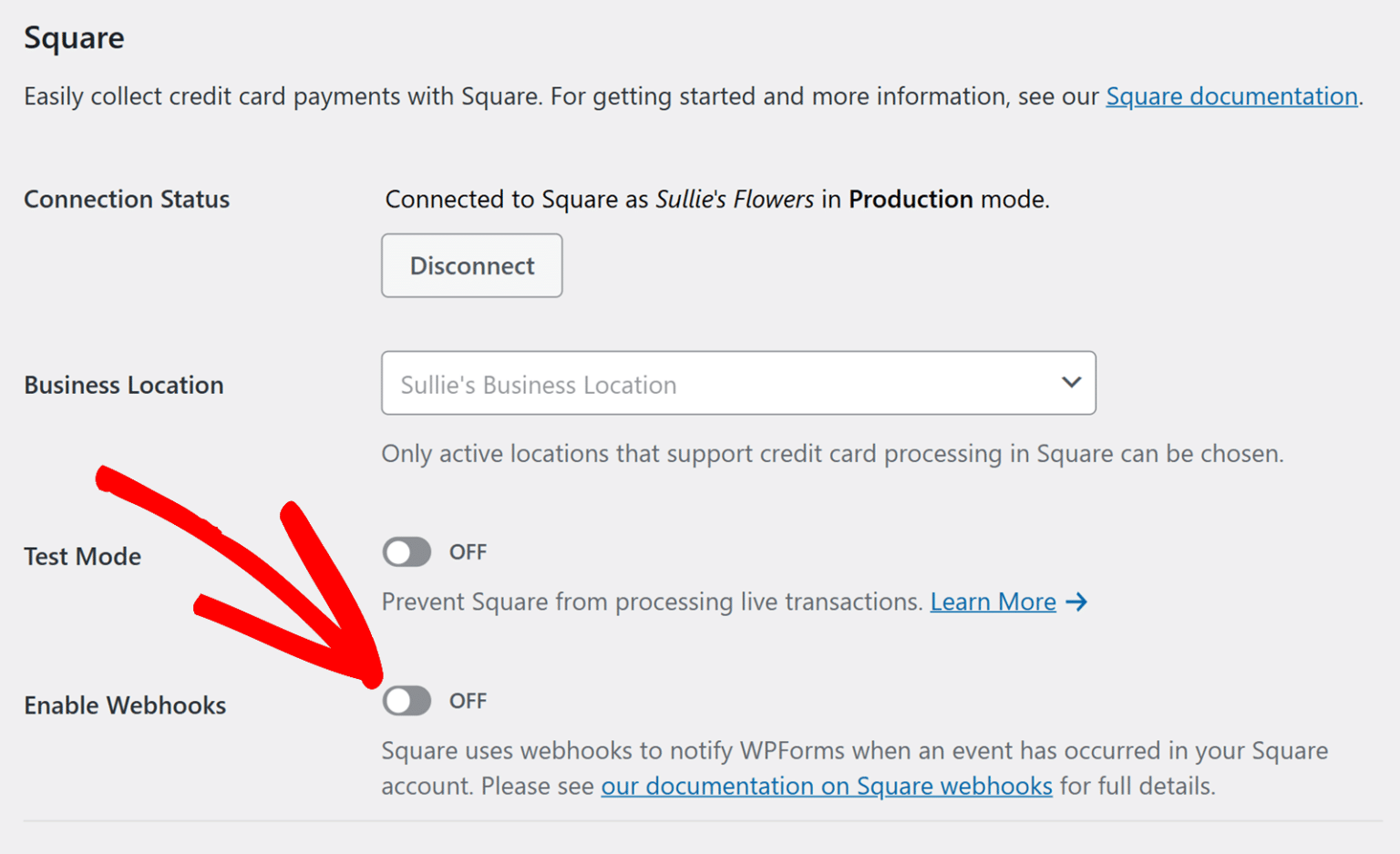This screenshot has width=1400, height=854.
Task: Open documentation on Square webhooks
Action: coord(826,786)
